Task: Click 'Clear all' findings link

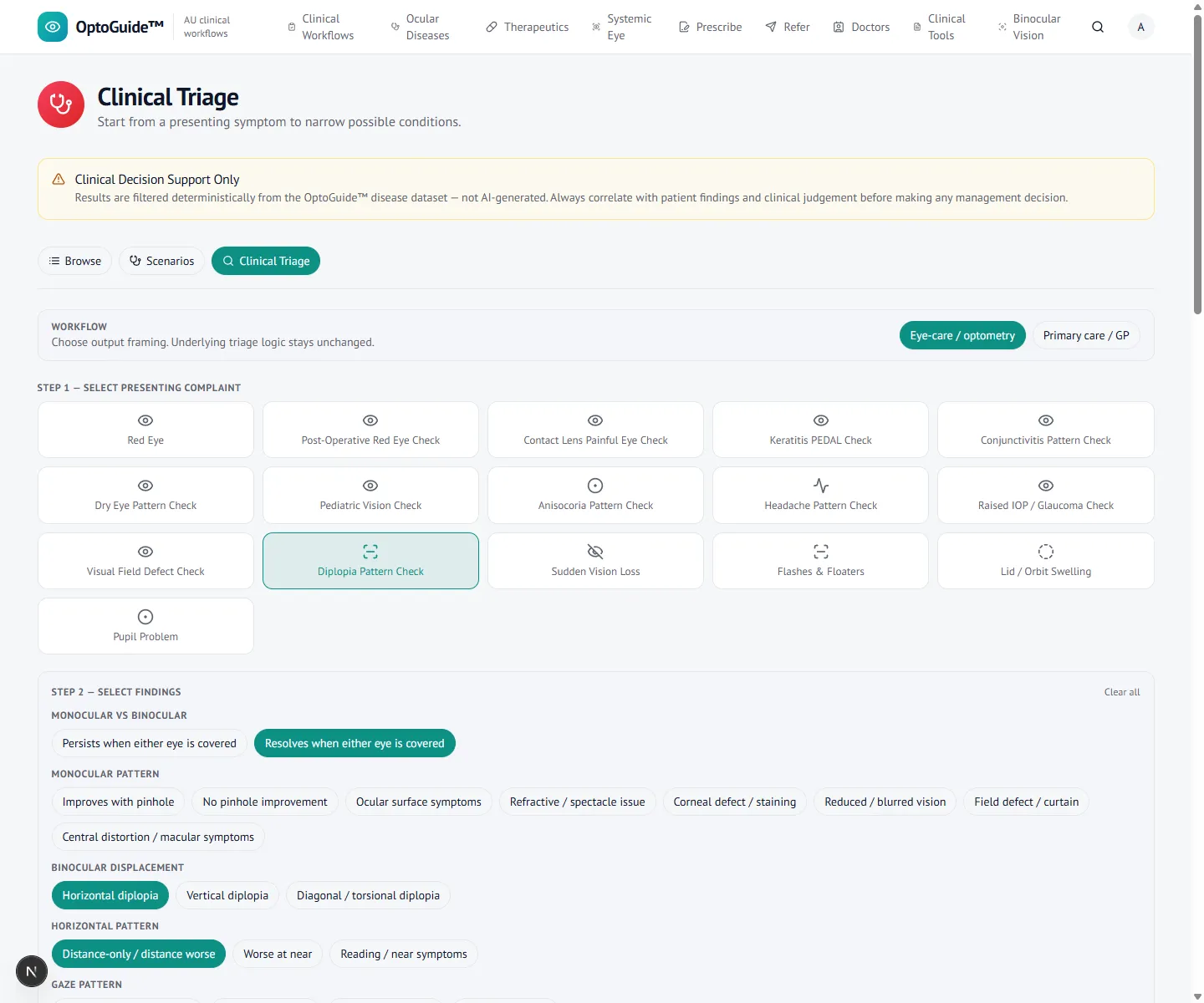Action: pos(1122,692)
